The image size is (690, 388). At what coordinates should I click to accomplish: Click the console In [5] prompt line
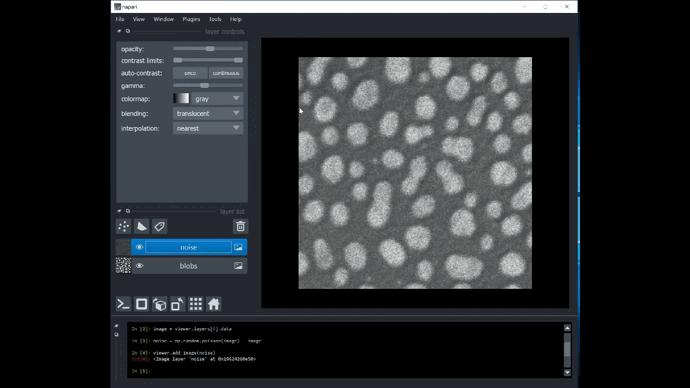(141, 371)
